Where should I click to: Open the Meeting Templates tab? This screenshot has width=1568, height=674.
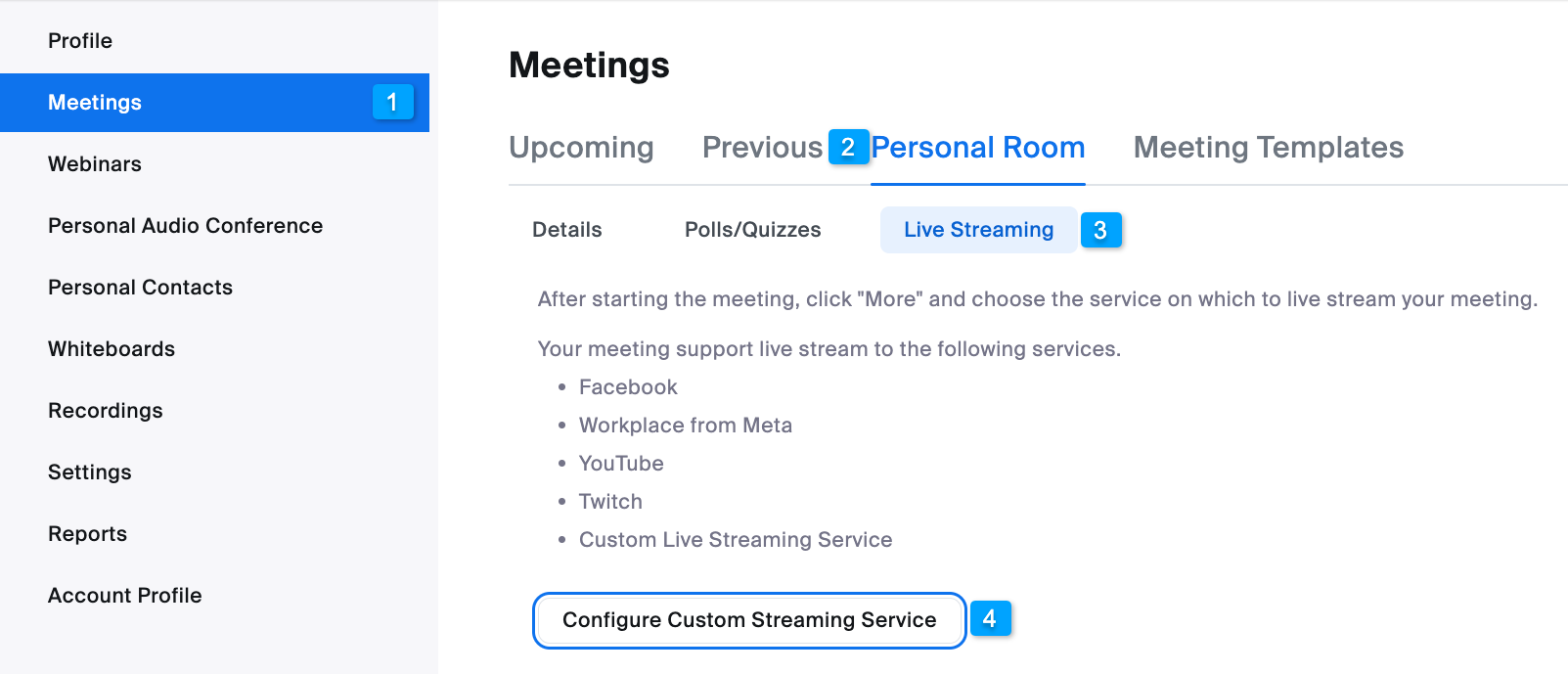point(1268,147)
